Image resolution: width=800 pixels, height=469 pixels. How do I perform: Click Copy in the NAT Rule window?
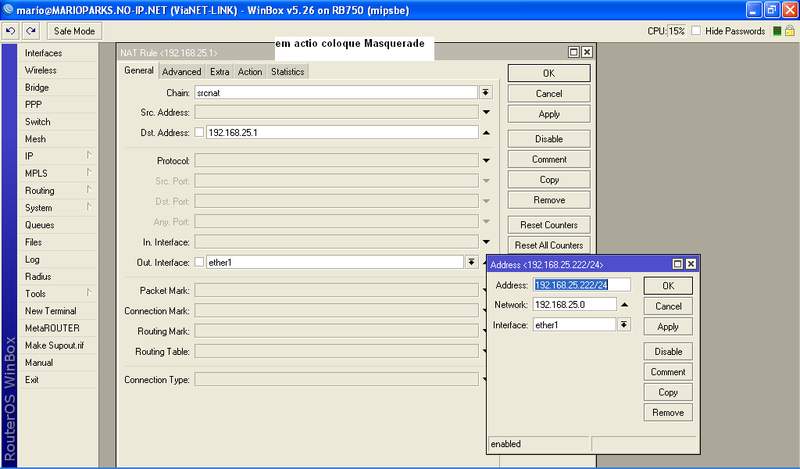(x=549, y=180)
